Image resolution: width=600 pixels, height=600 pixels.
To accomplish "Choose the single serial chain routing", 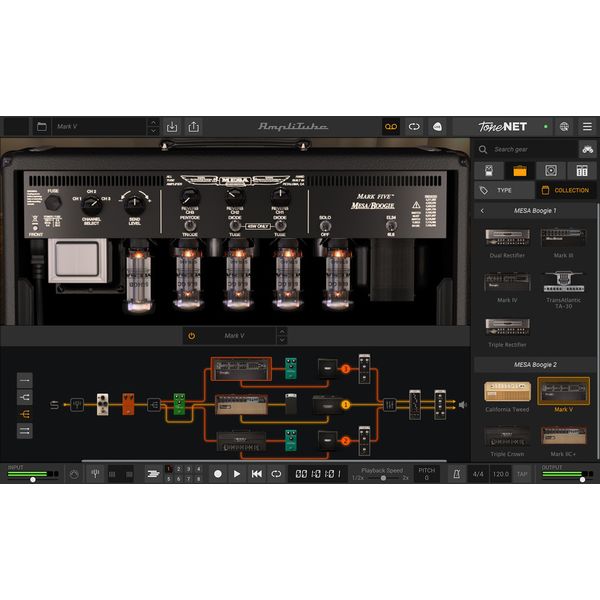I will pyautogui.click(x=24, y=380).
